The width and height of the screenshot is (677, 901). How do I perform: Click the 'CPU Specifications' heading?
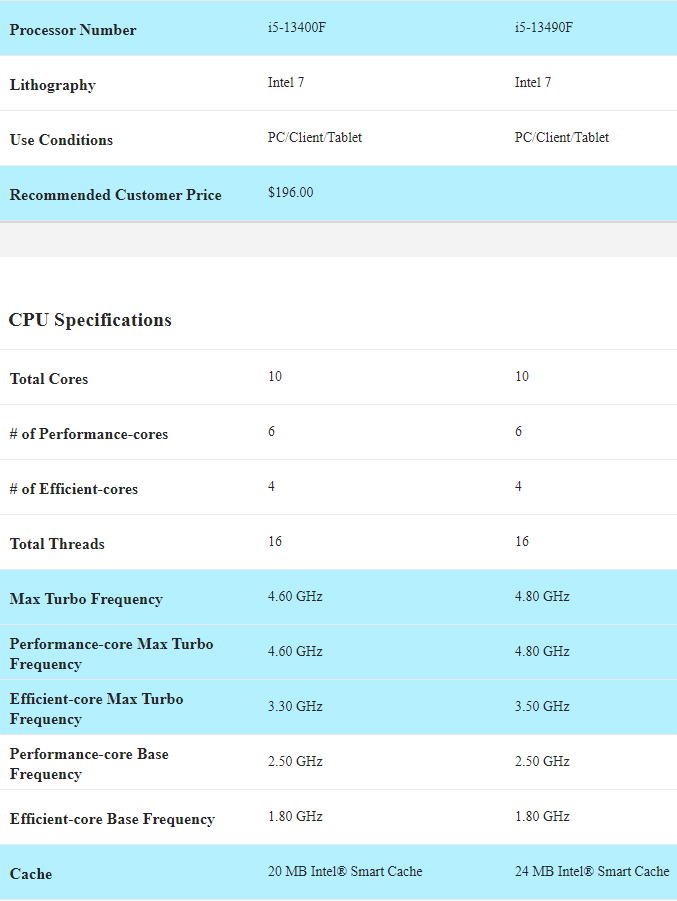tap(90, 320)
